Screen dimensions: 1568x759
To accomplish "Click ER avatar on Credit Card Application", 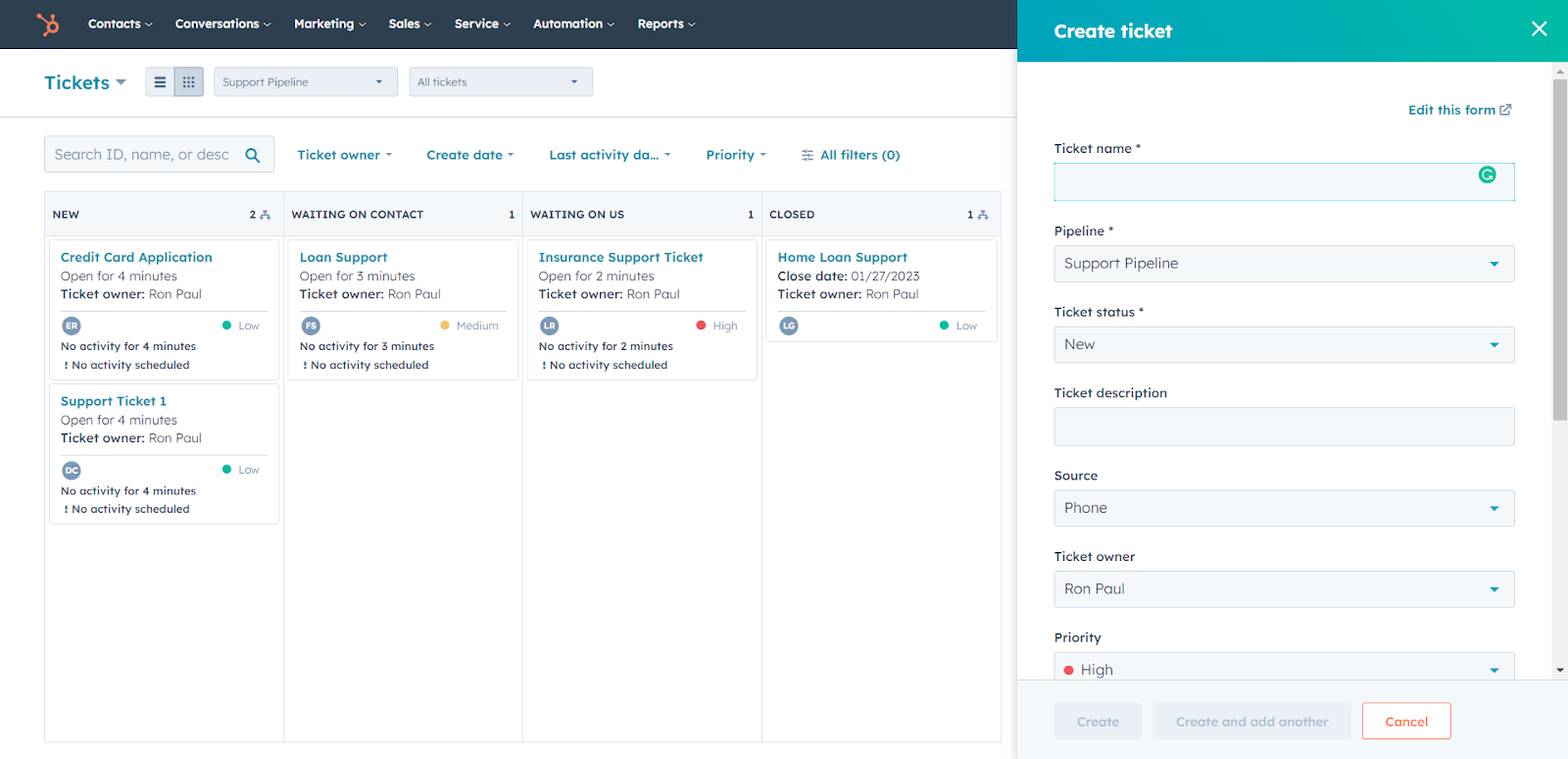I will (x=72, y=326).
